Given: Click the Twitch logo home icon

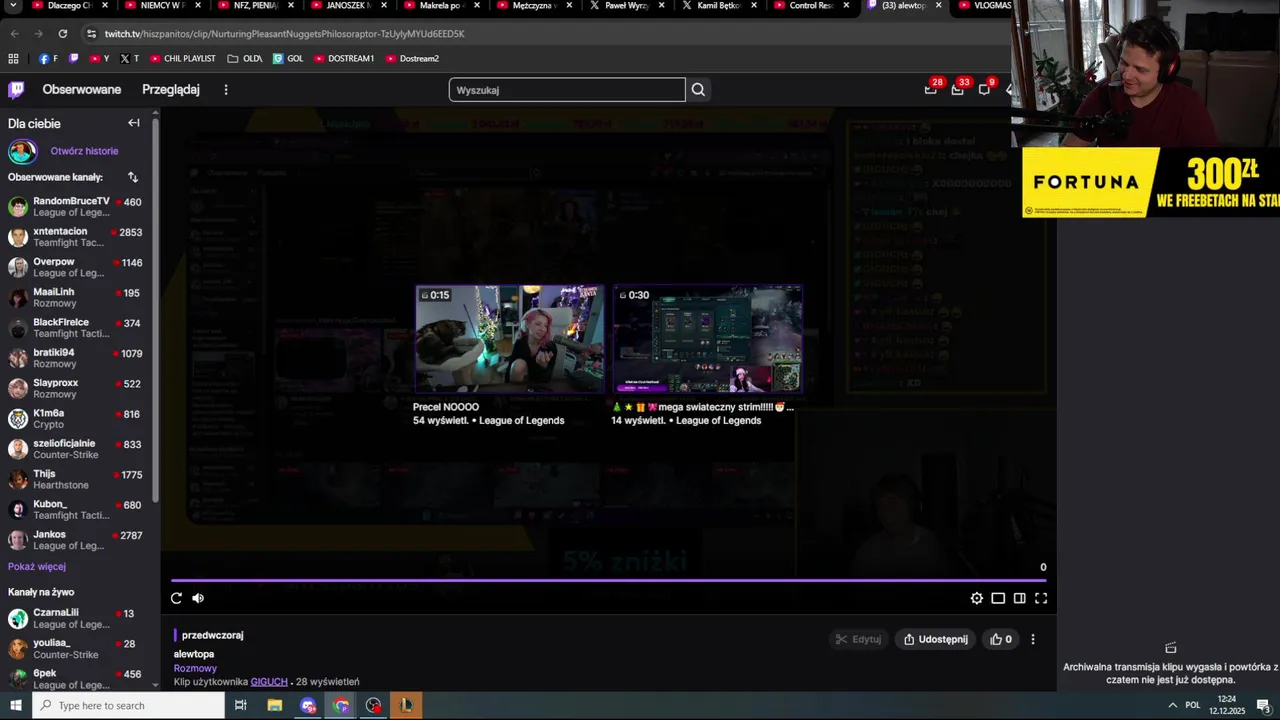Looking at the screenshot, I should (x=16, y=90).
